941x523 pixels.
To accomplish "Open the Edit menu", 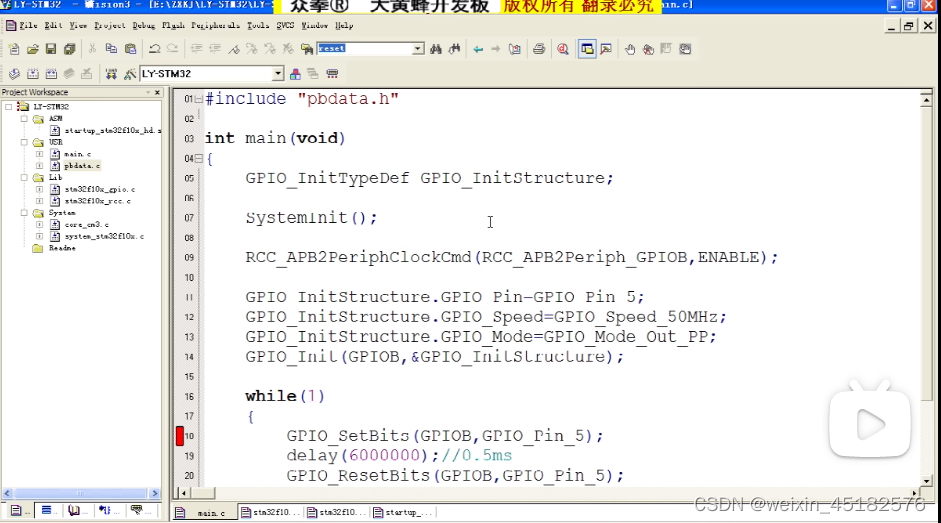I will pos(53,25).
